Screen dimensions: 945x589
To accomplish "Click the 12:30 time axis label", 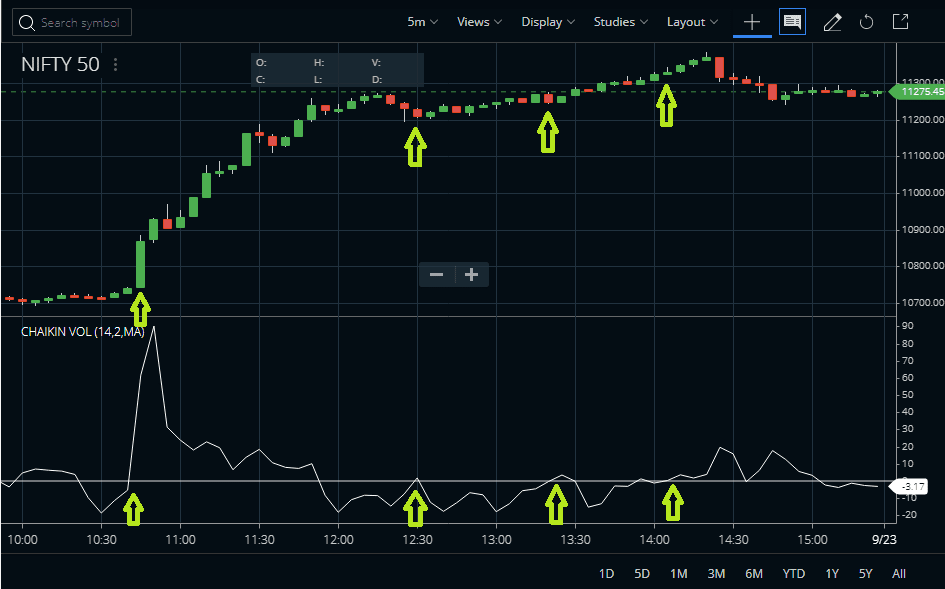I will [417, 540].
